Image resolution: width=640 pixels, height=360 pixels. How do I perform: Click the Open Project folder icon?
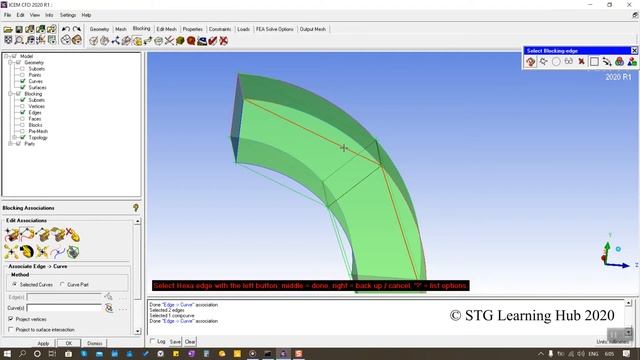8,29
